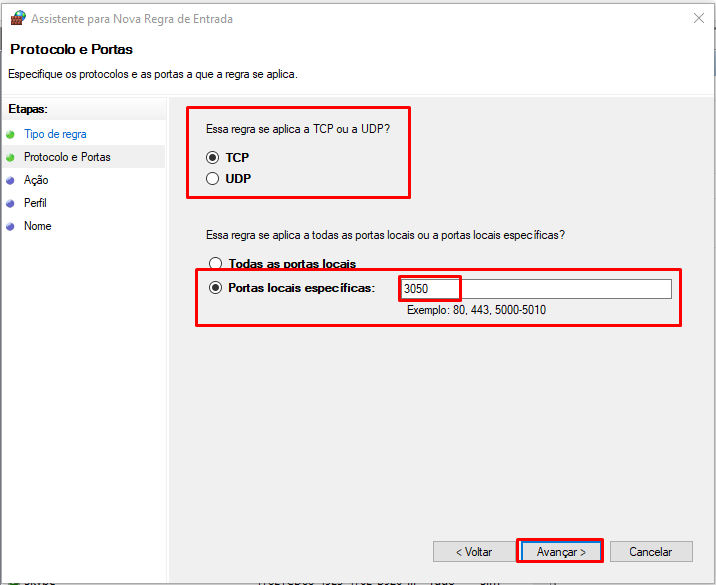Go to the Tipo de regra step

click(55, 134)
